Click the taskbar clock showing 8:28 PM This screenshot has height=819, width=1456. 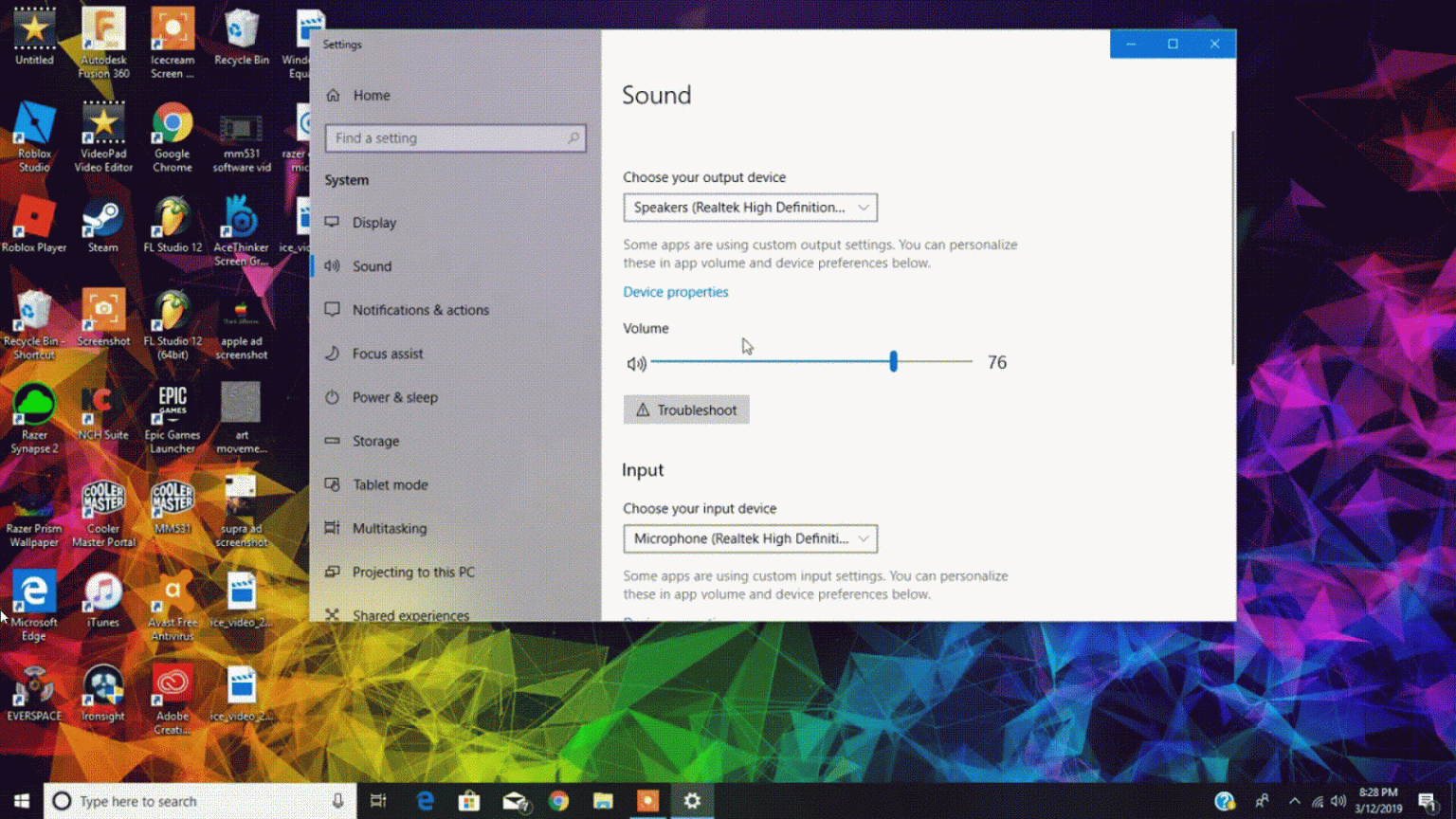coord(1378,801)
